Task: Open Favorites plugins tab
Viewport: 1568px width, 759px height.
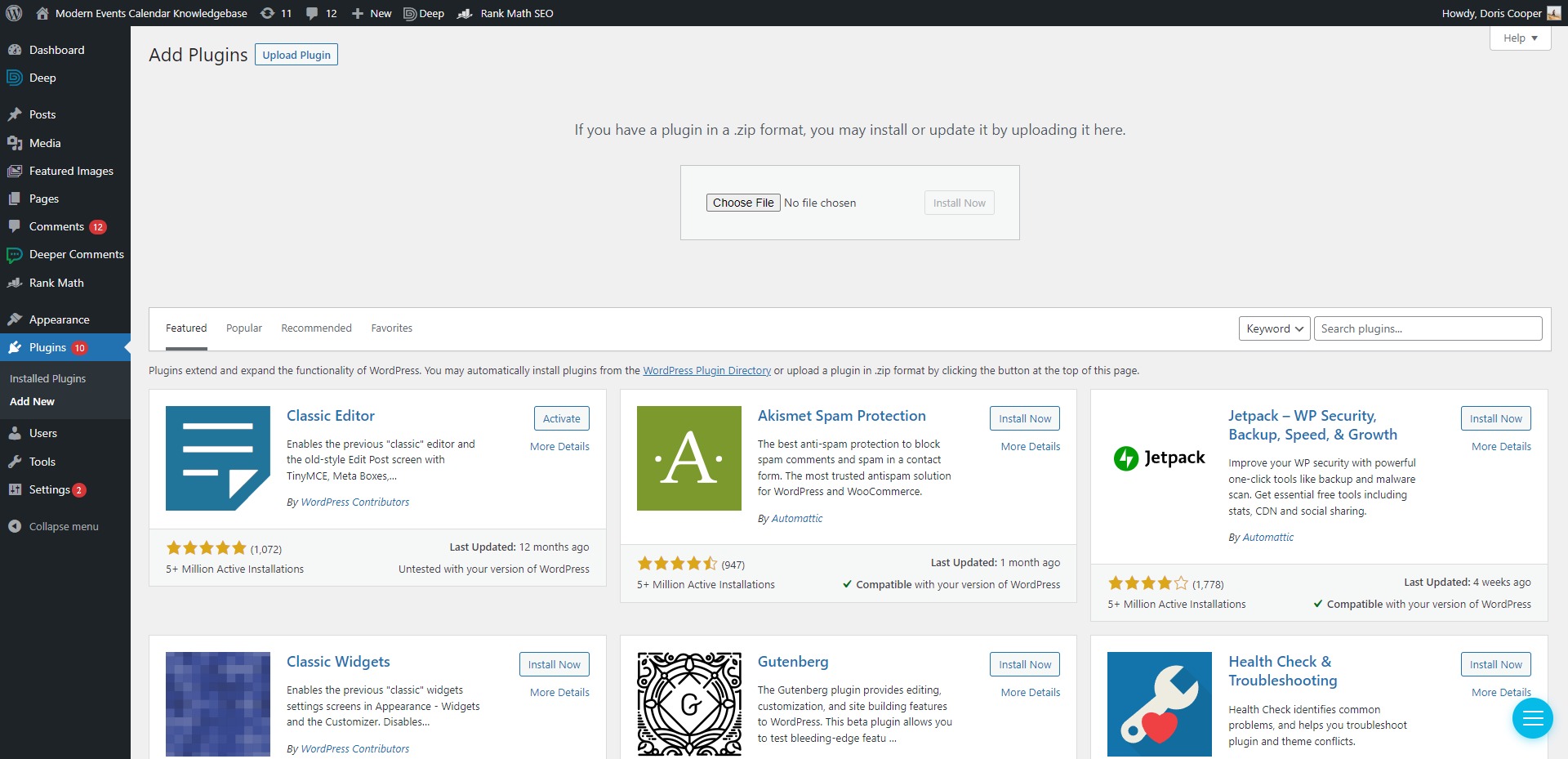Action: click(x=391, y=328)
